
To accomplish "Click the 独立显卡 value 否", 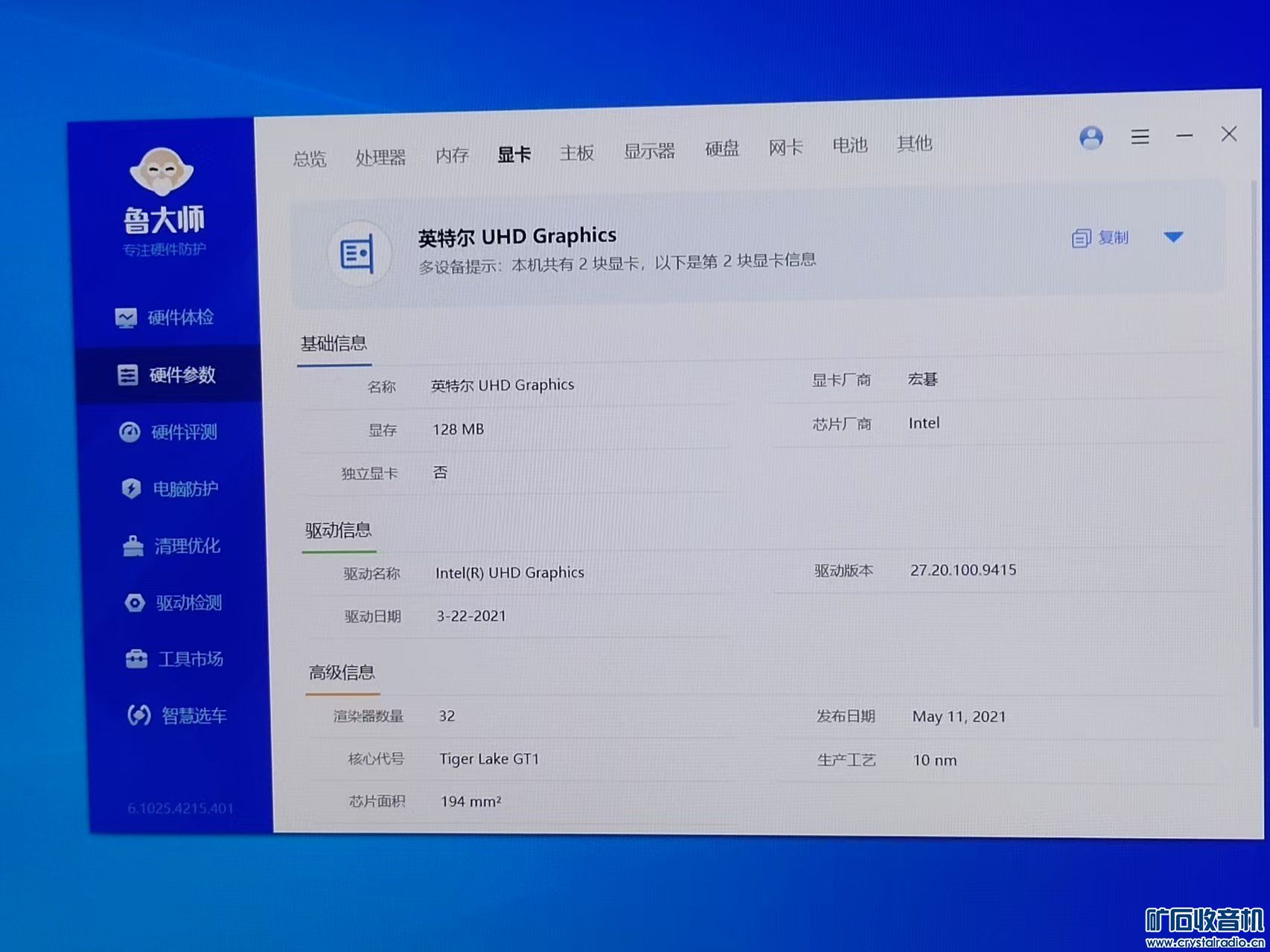I will (440, 473).
